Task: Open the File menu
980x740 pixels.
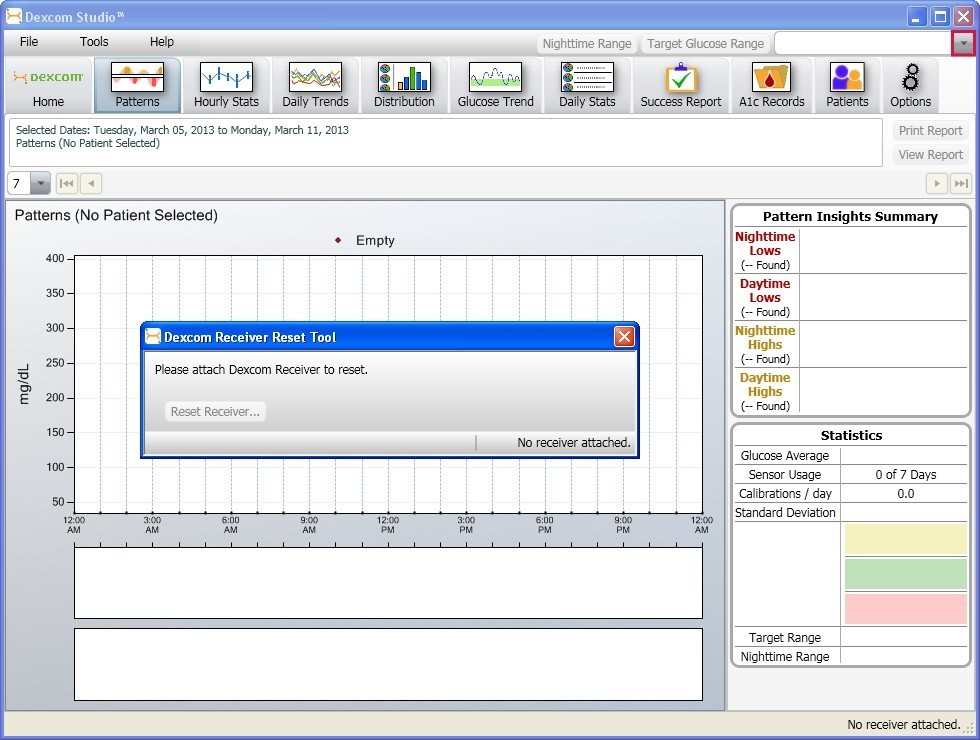Action: click(x=28, y=42)
